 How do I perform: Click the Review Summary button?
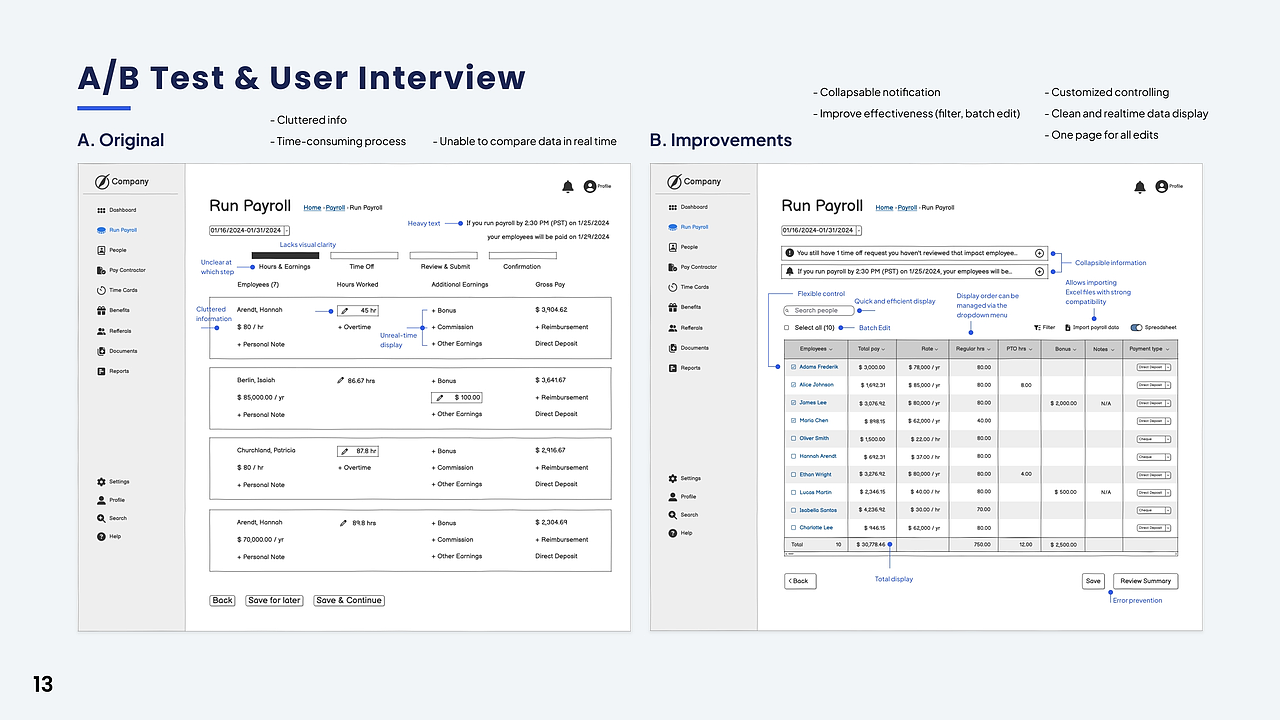tap(1145, 581)
